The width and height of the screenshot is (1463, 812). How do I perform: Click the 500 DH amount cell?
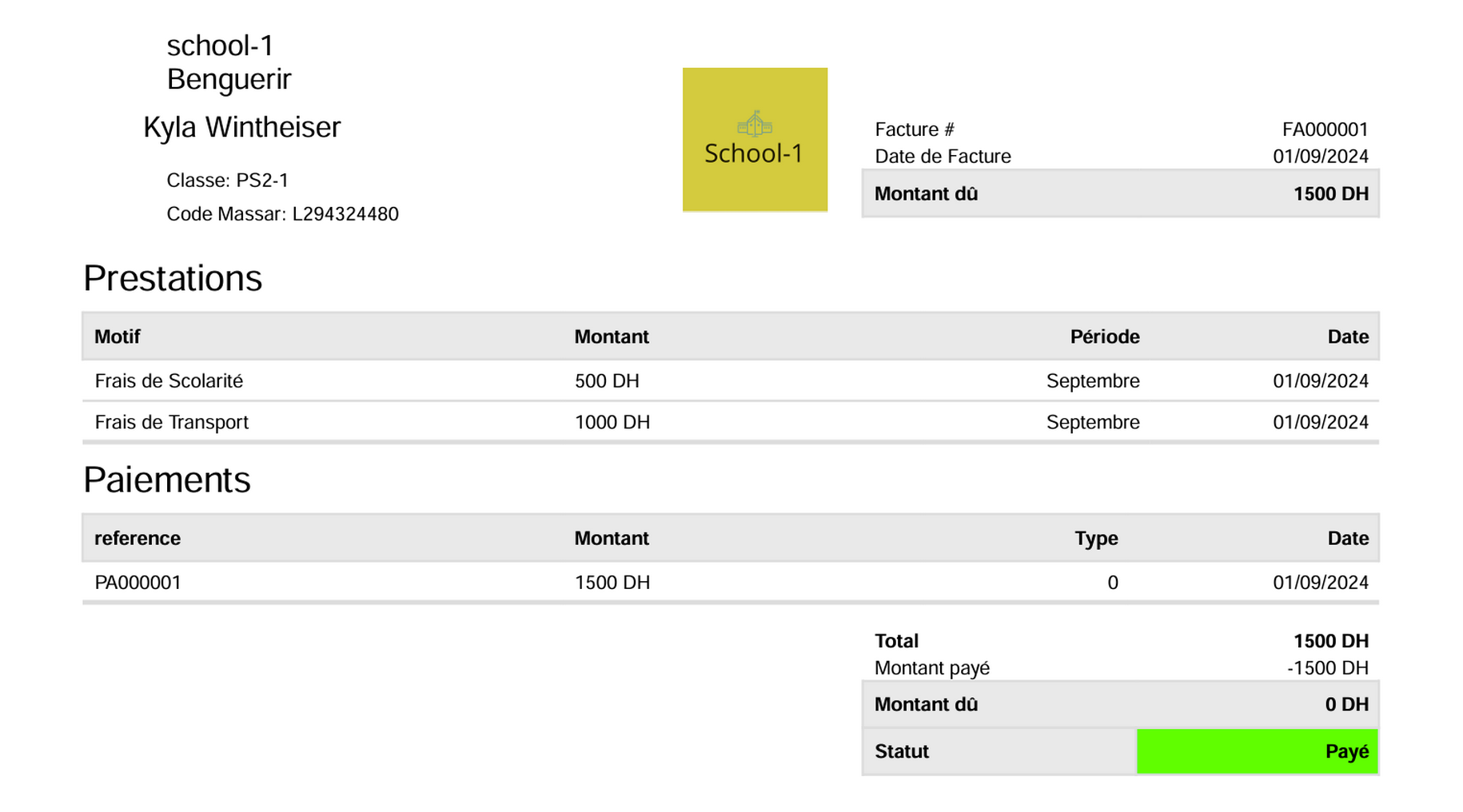607,381
